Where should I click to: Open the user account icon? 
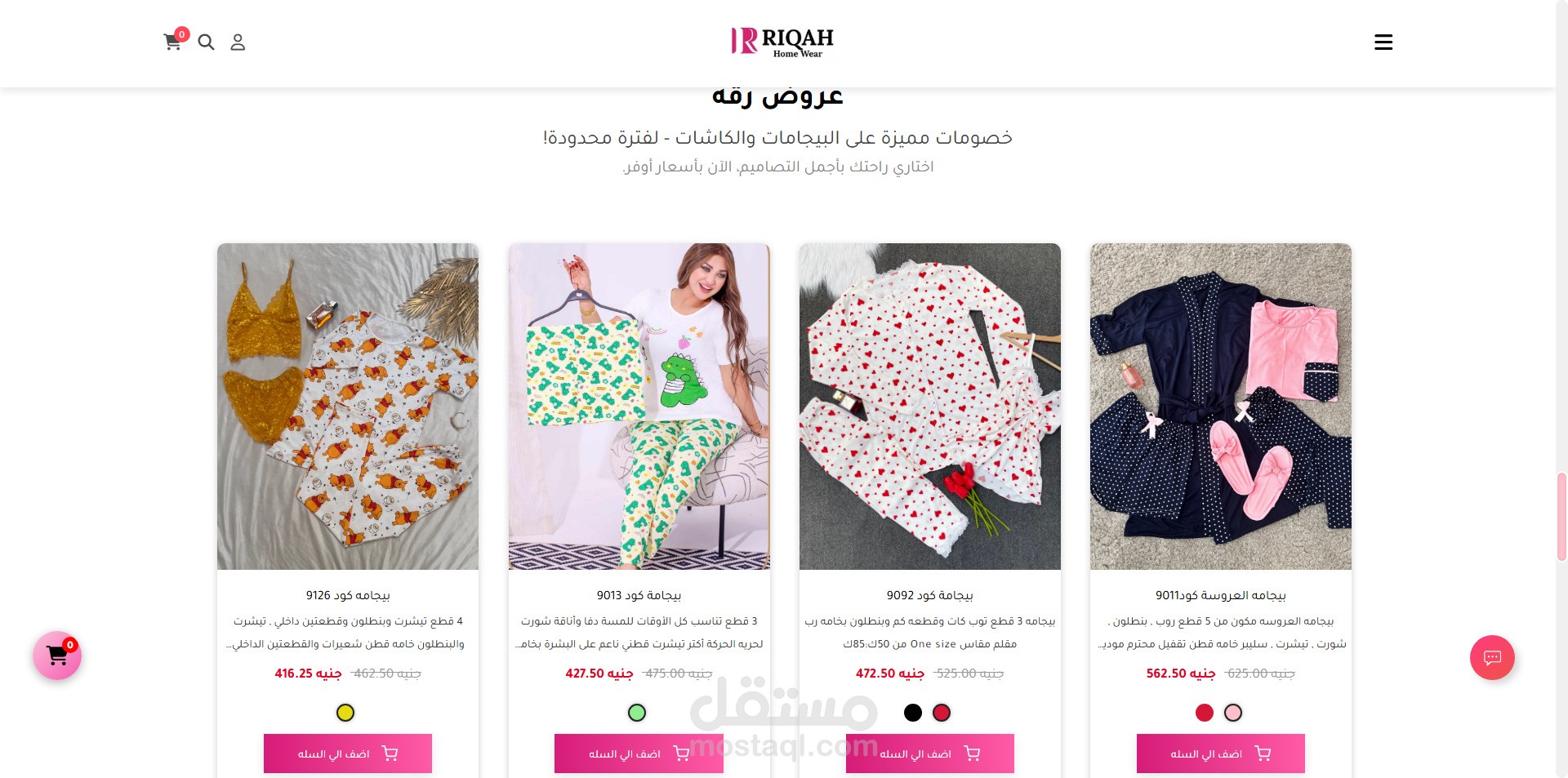[238, 42]
